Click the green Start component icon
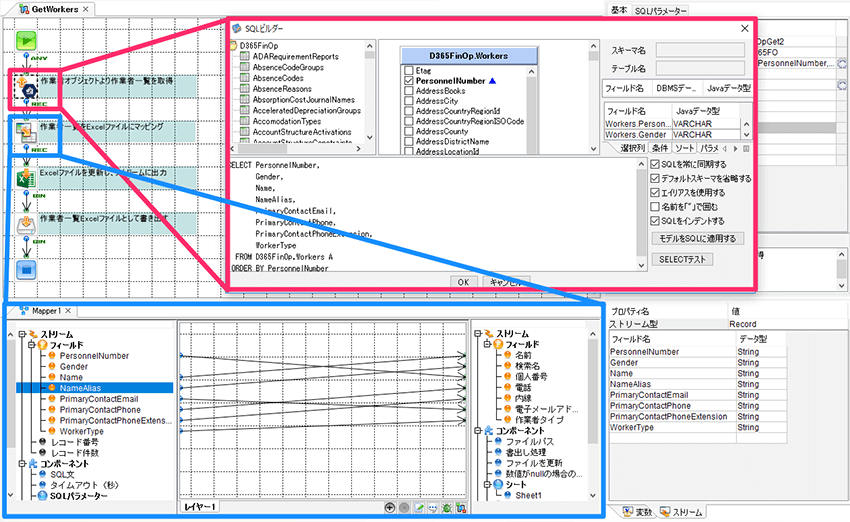This screenshot has height=522, width=850. tap(26, 41)
